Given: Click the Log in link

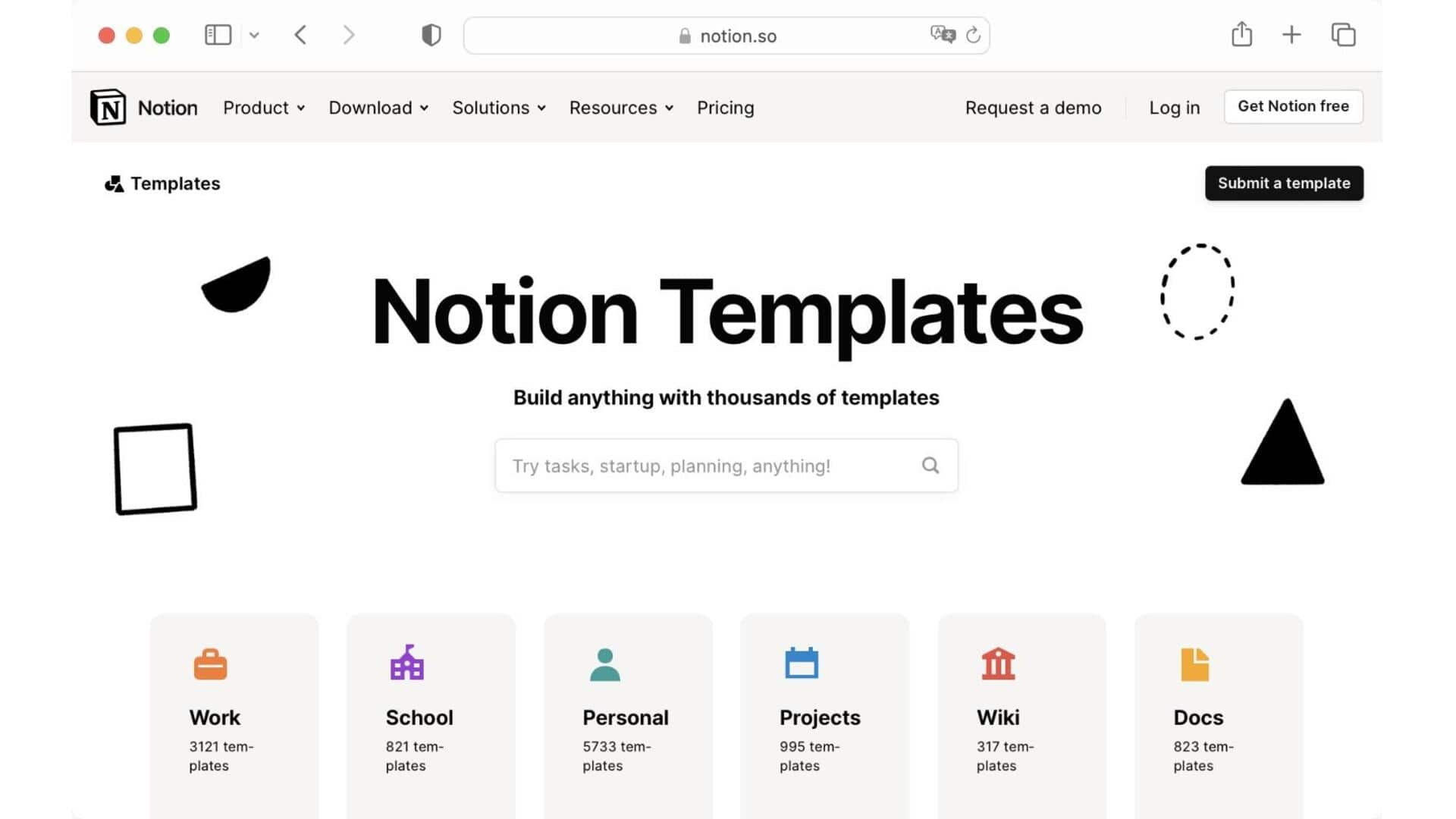Looking at the screenshot, I should pyautogui.click(x=1175, y=107).
